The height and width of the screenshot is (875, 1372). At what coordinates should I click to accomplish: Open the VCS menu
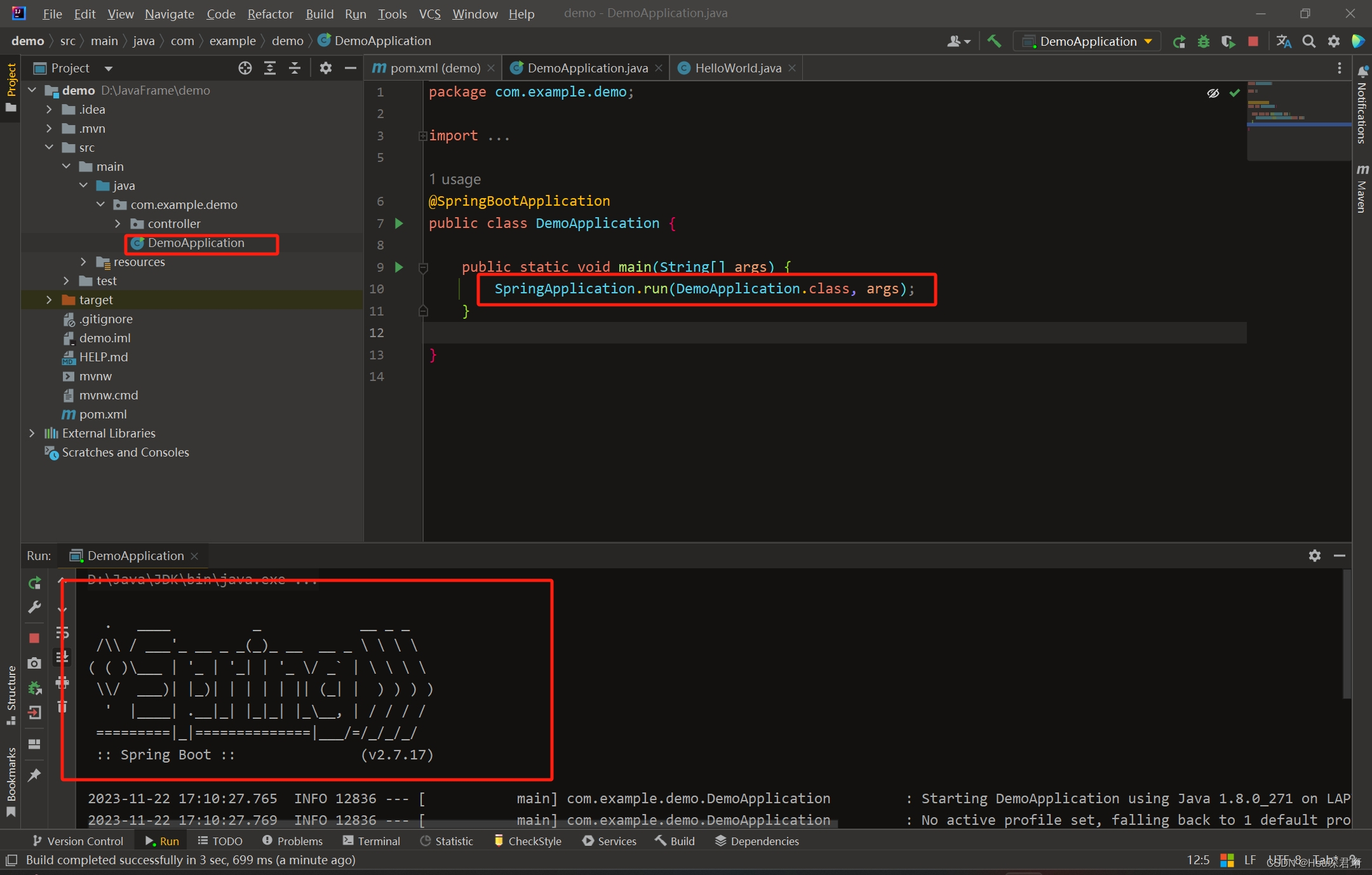429,13
